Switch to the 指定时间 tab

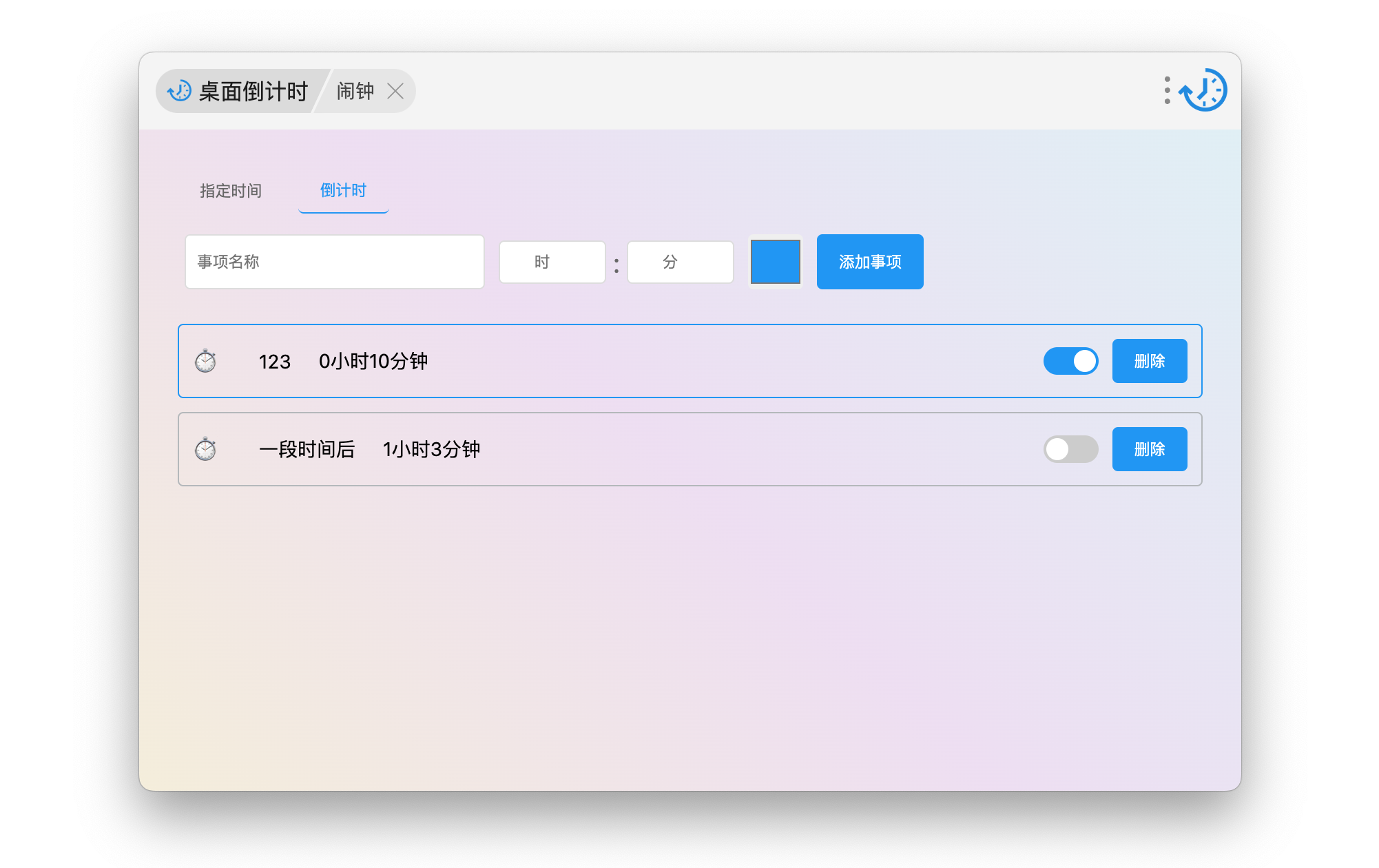pyautogui.click(x=231, y=191)
